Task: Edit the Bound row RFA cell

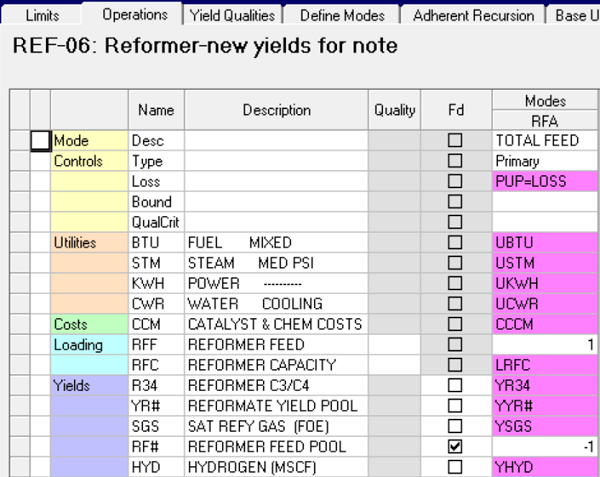Action: (x=545, y=202)
